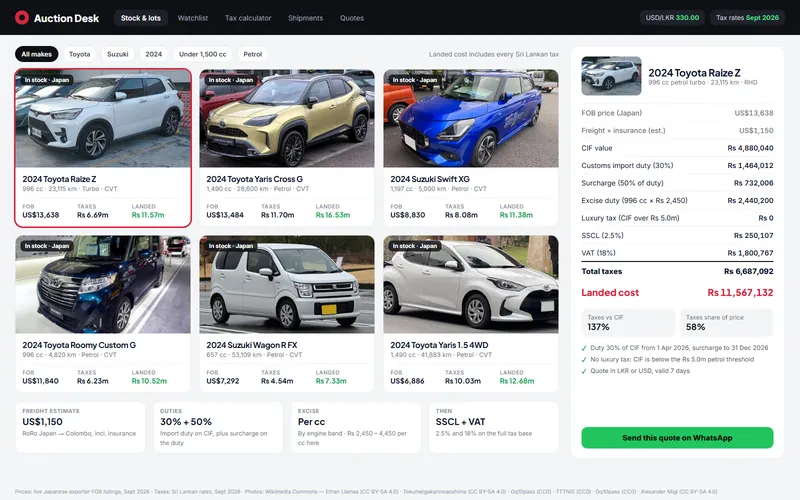Click the Excise duty Rs 2,440,200 amount
Screen dimensions: 800x500
pyautogui.click(x=750, y=201)
